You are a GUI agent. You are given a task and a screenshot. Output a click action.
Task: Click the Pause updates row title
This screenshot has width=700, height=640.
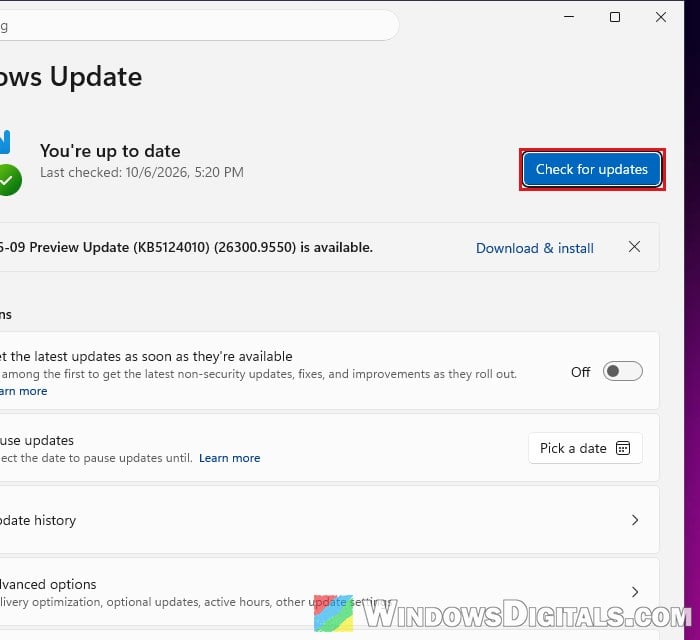pos(37,441)
